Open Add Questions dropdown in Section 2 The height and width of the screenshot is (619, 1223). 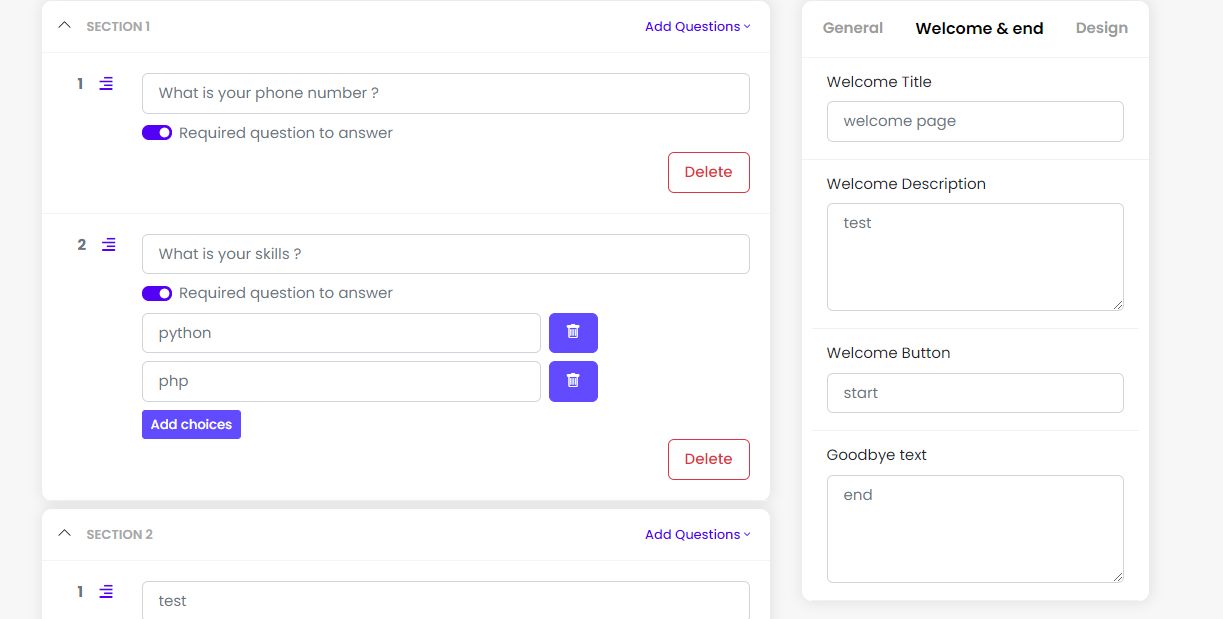(x=697, y=535)
